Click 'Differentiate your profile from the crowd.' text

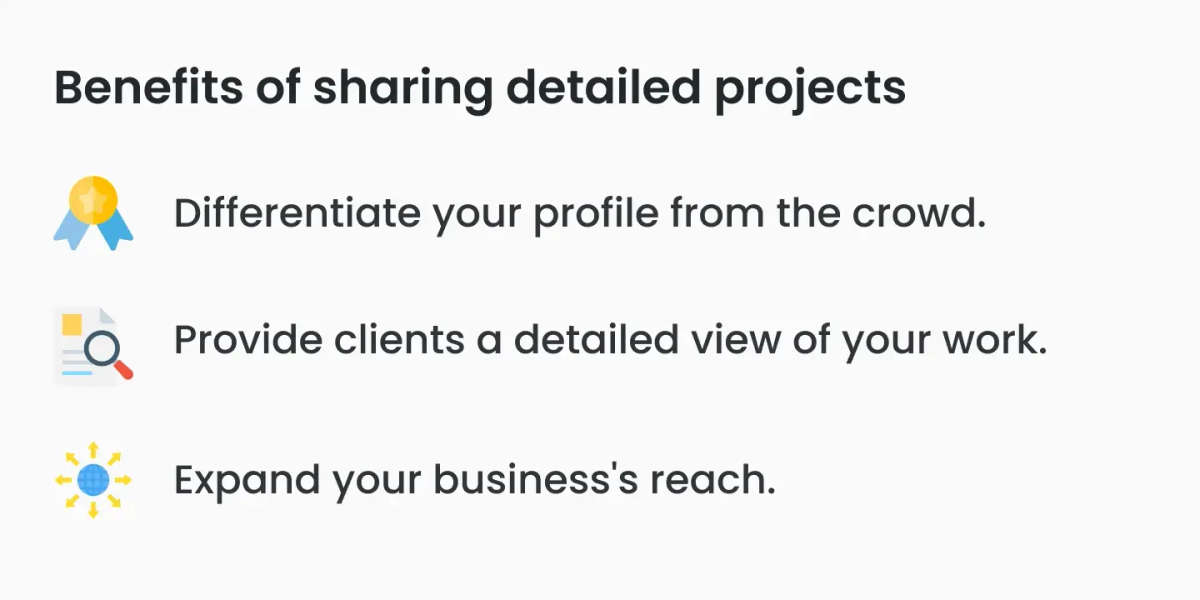click(580, 214)
